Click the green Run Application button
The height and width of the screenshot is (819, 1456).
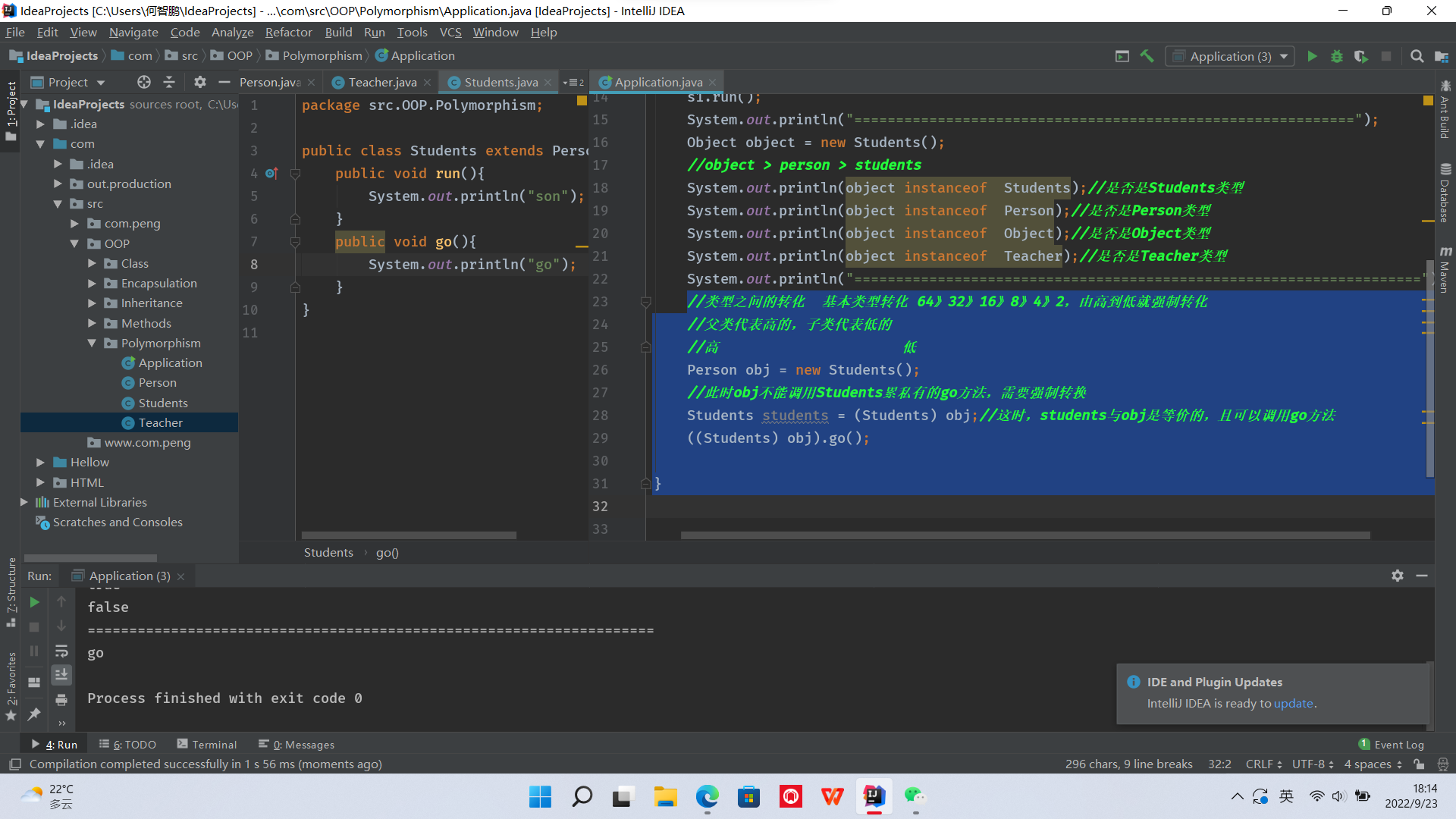(1312, 56)
